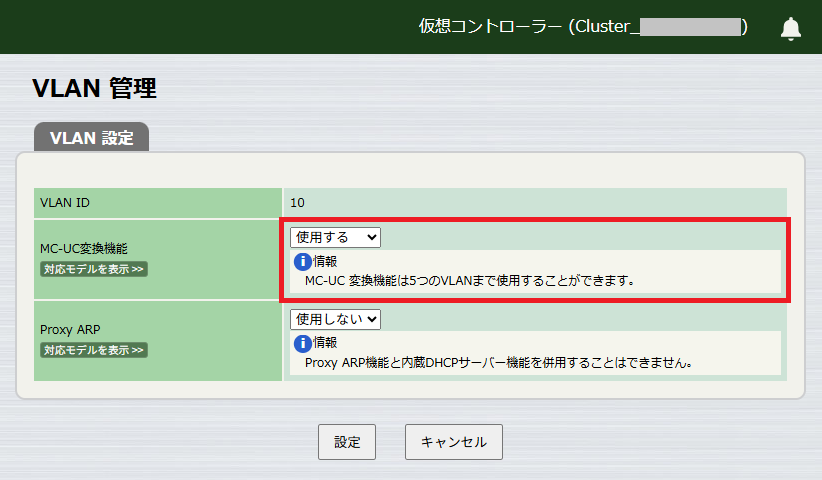Click the MC-UC 変換機能は5つのVLAN info message
822x480 pixels.
coord(470,281)
